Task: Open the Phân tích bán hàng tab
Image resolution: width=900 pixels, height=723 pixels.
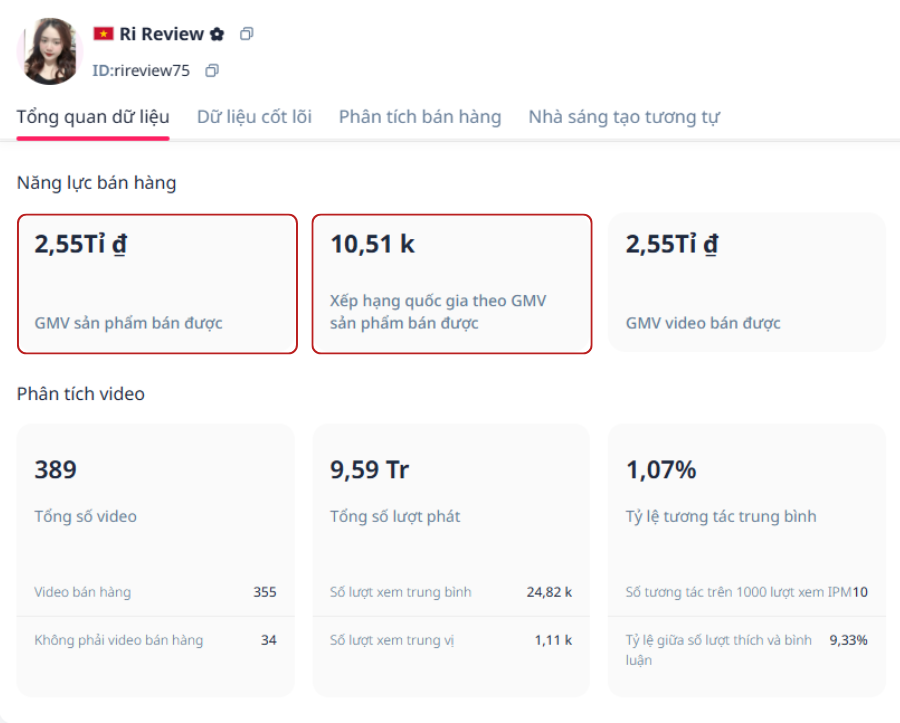Action: pos(419,117)
